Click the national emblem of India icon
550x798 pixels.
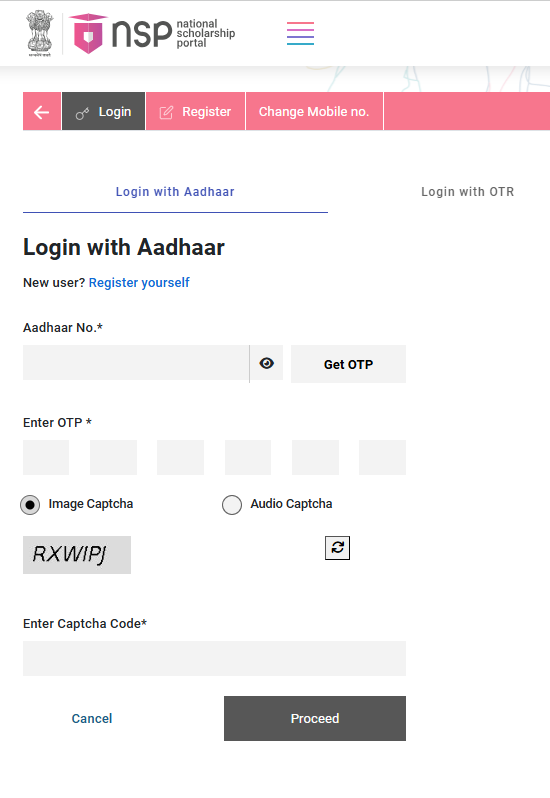[40, 33]
